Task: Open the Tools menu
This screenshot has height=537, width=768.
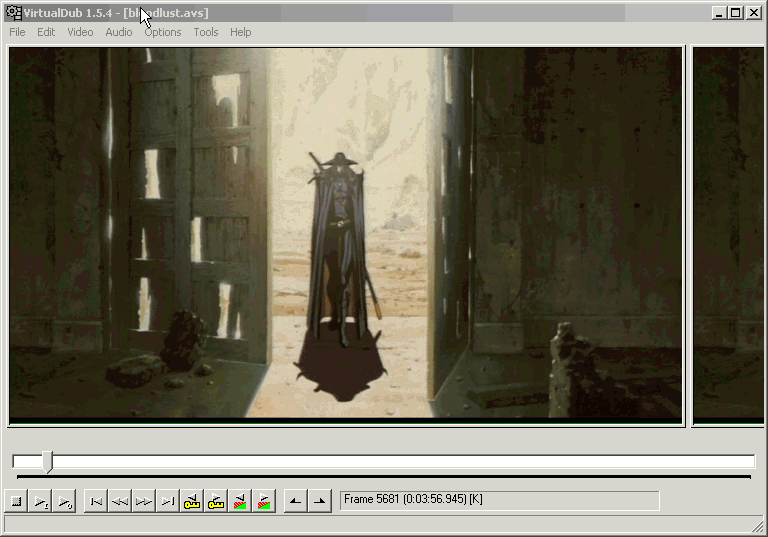Action: 206,32
